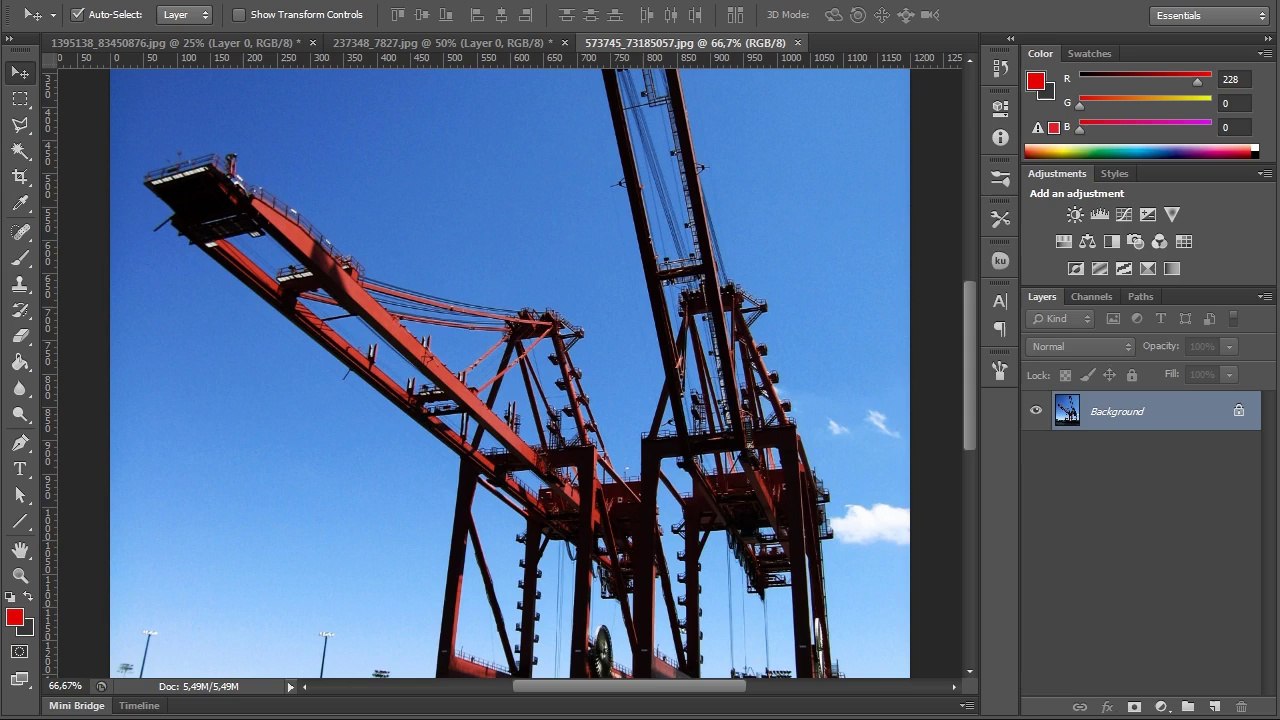Toggle lock transparent pixels
The image size is (1280, 720).
coord(1065,375)
